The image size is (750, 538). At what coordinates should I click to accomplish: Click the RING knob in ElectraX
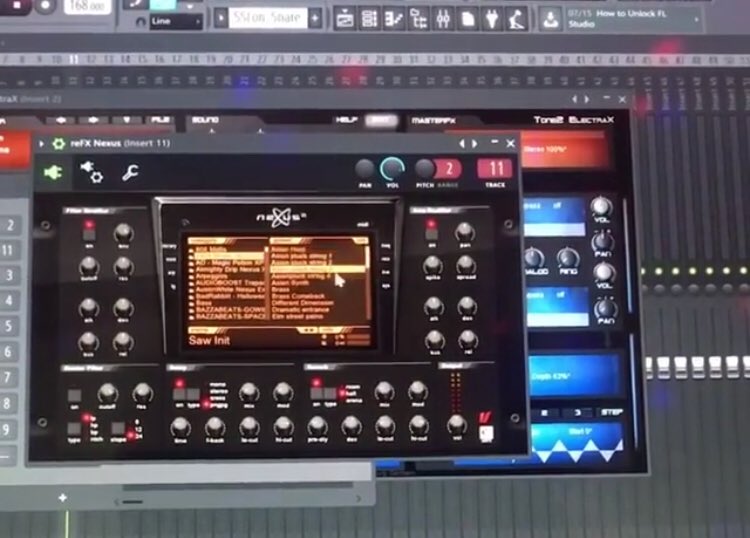(x=568, y=258)
